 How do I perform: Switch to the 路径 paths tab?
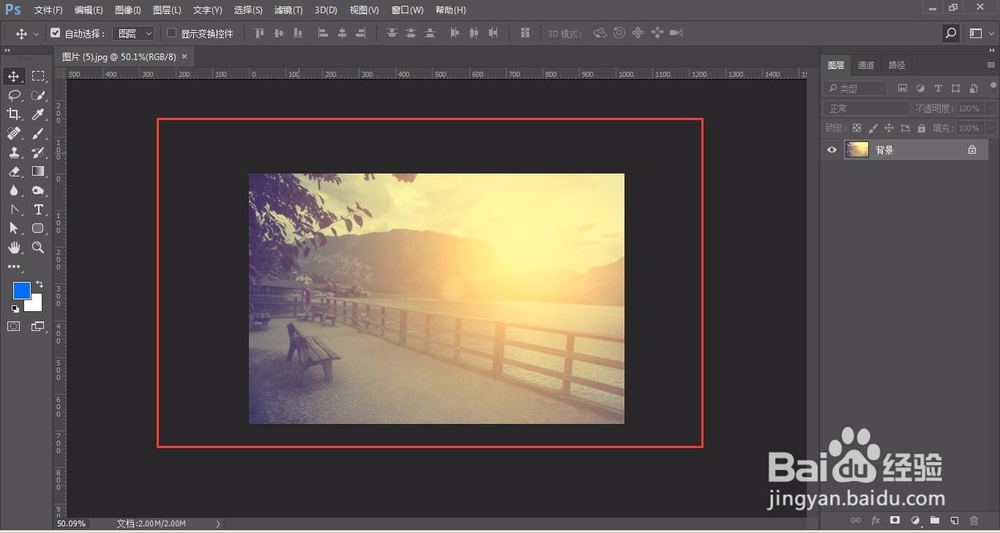click(897, 65)
